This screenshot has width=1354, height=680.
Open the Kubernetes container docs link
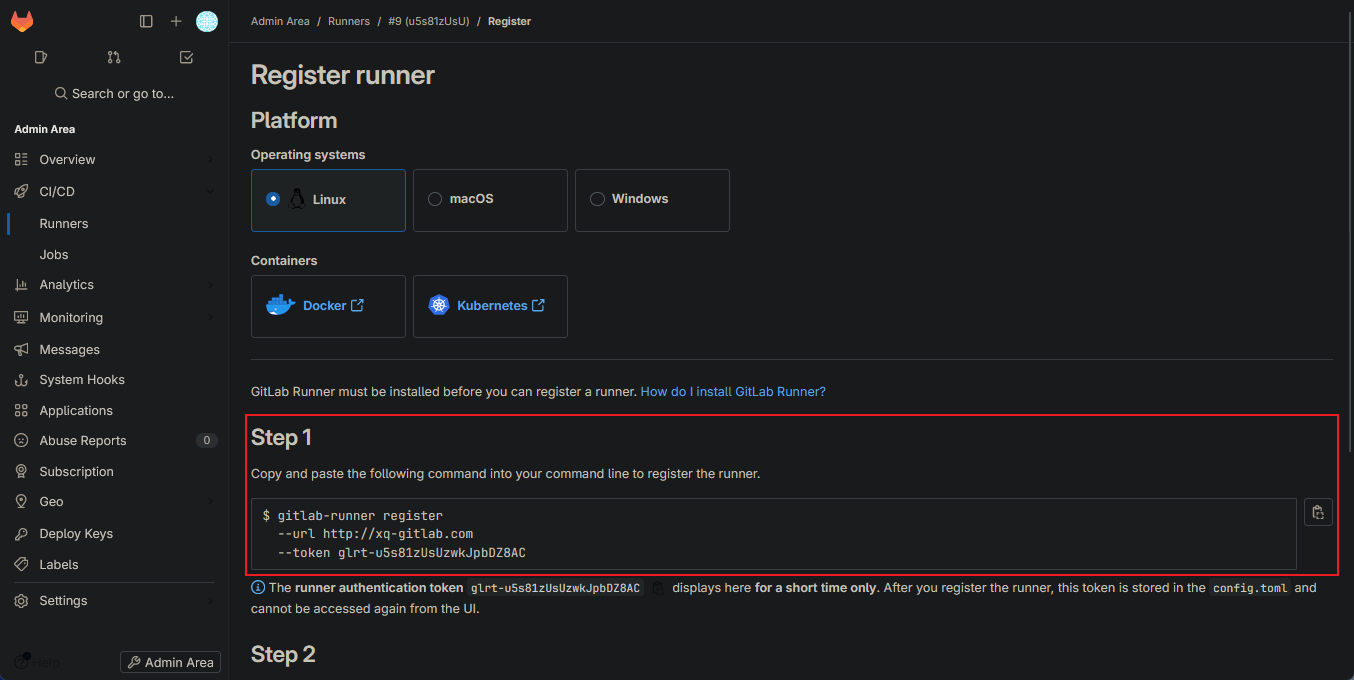pyautogui.click(x=501, y=305)
